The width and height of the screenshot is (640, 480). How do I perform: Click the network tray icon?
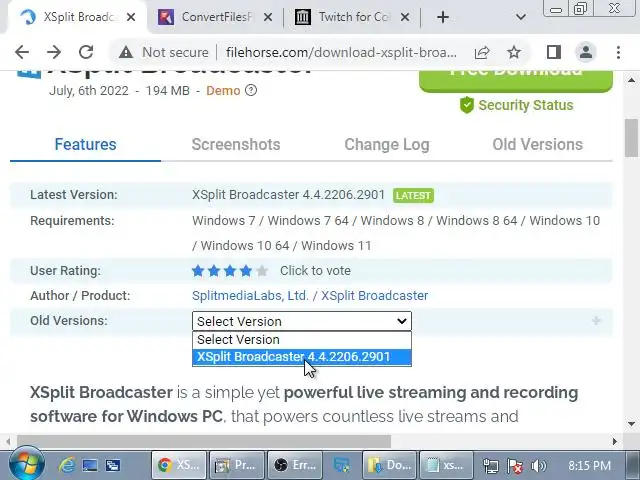coord(490,465)
